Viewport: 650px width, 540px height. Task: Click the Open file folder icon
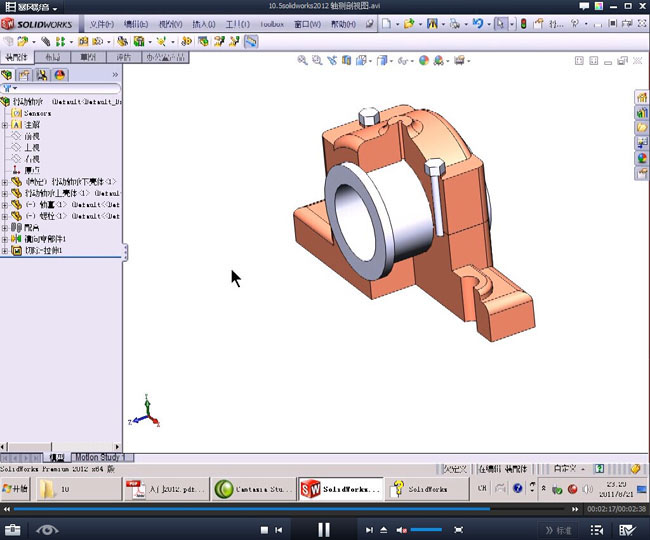(409, 24)
